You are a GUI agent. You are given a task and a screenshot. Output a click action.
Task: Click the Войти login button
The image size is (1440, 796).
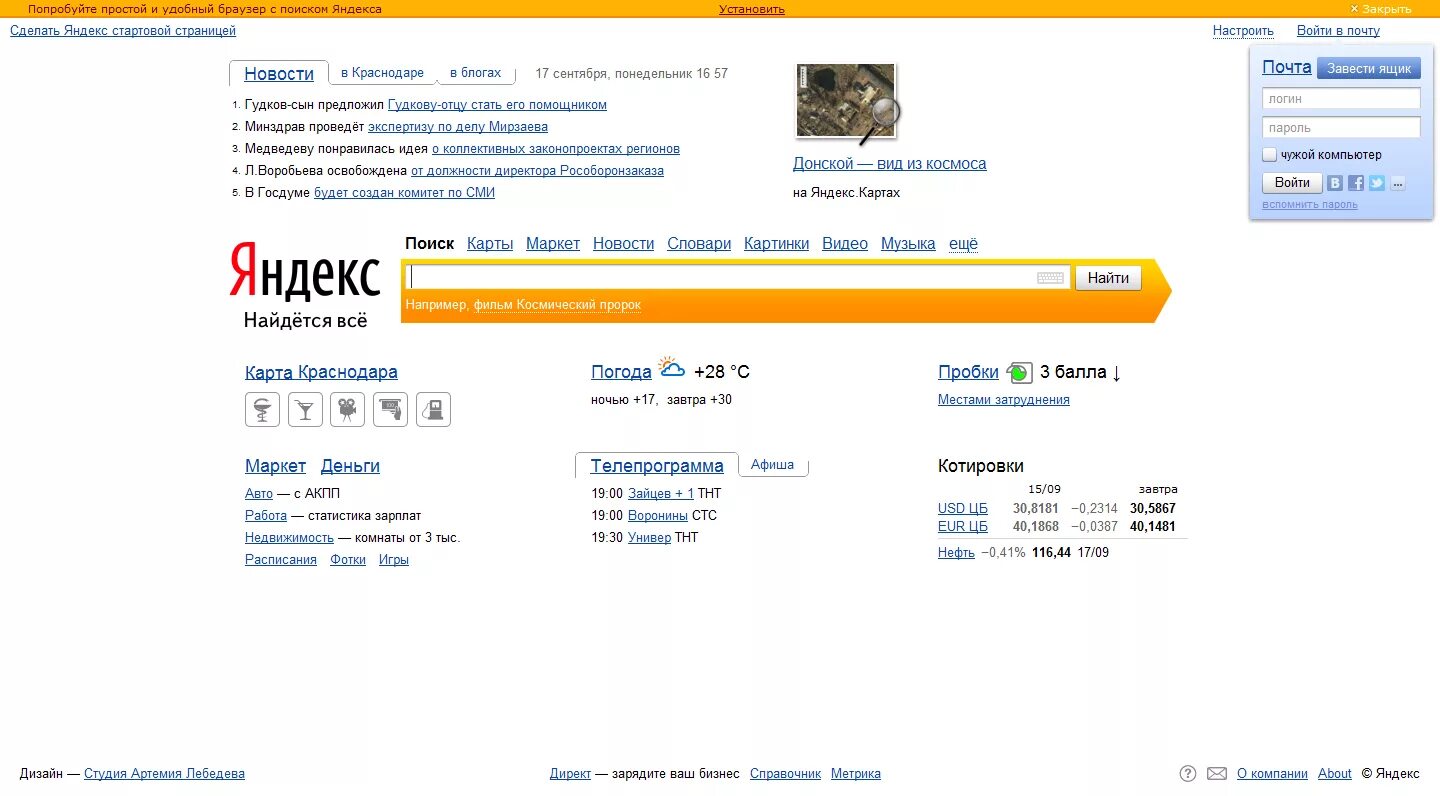(1292, 183)
